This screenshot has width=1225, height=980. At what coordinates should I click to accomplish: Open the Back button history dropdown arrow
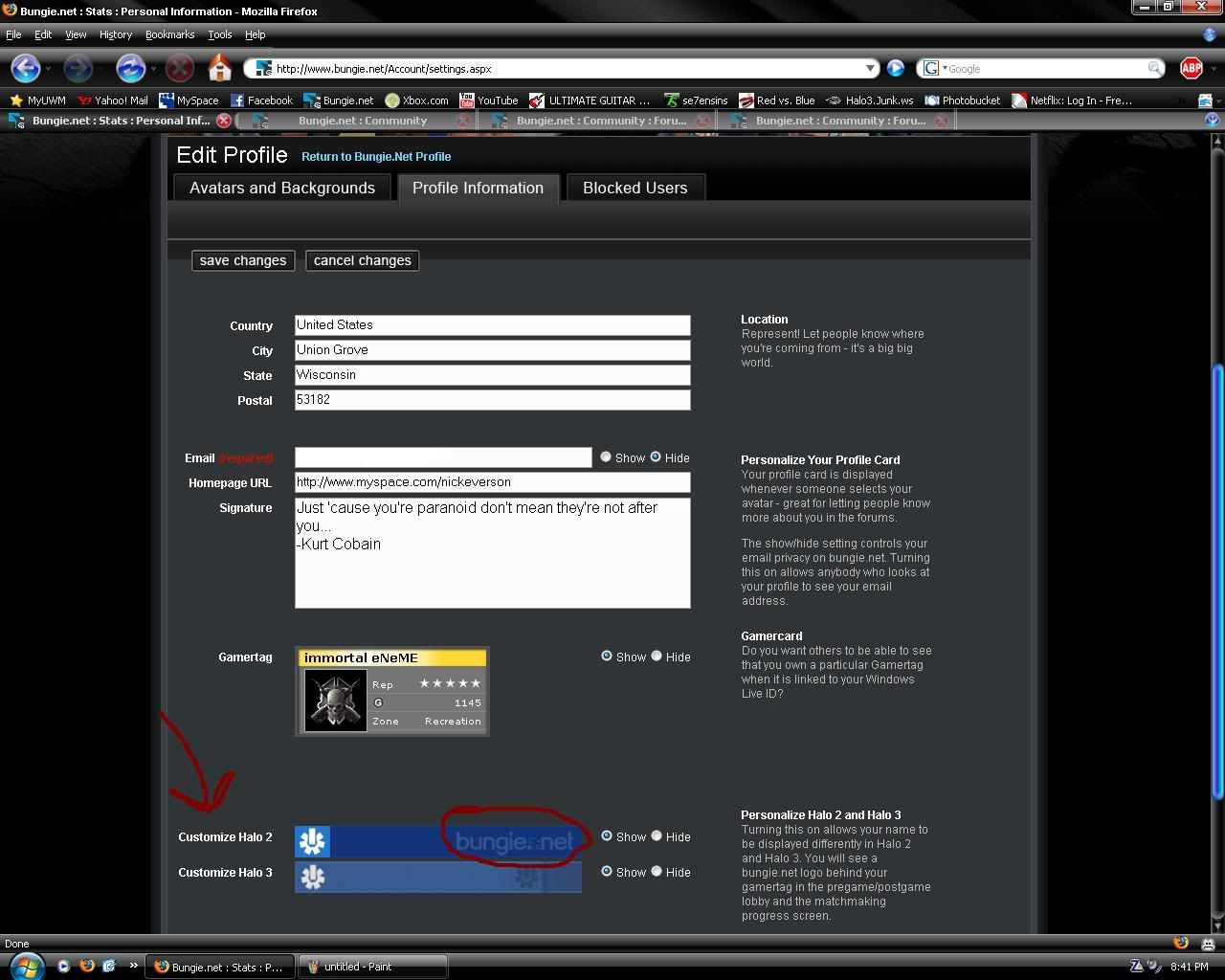click(50, 68)
